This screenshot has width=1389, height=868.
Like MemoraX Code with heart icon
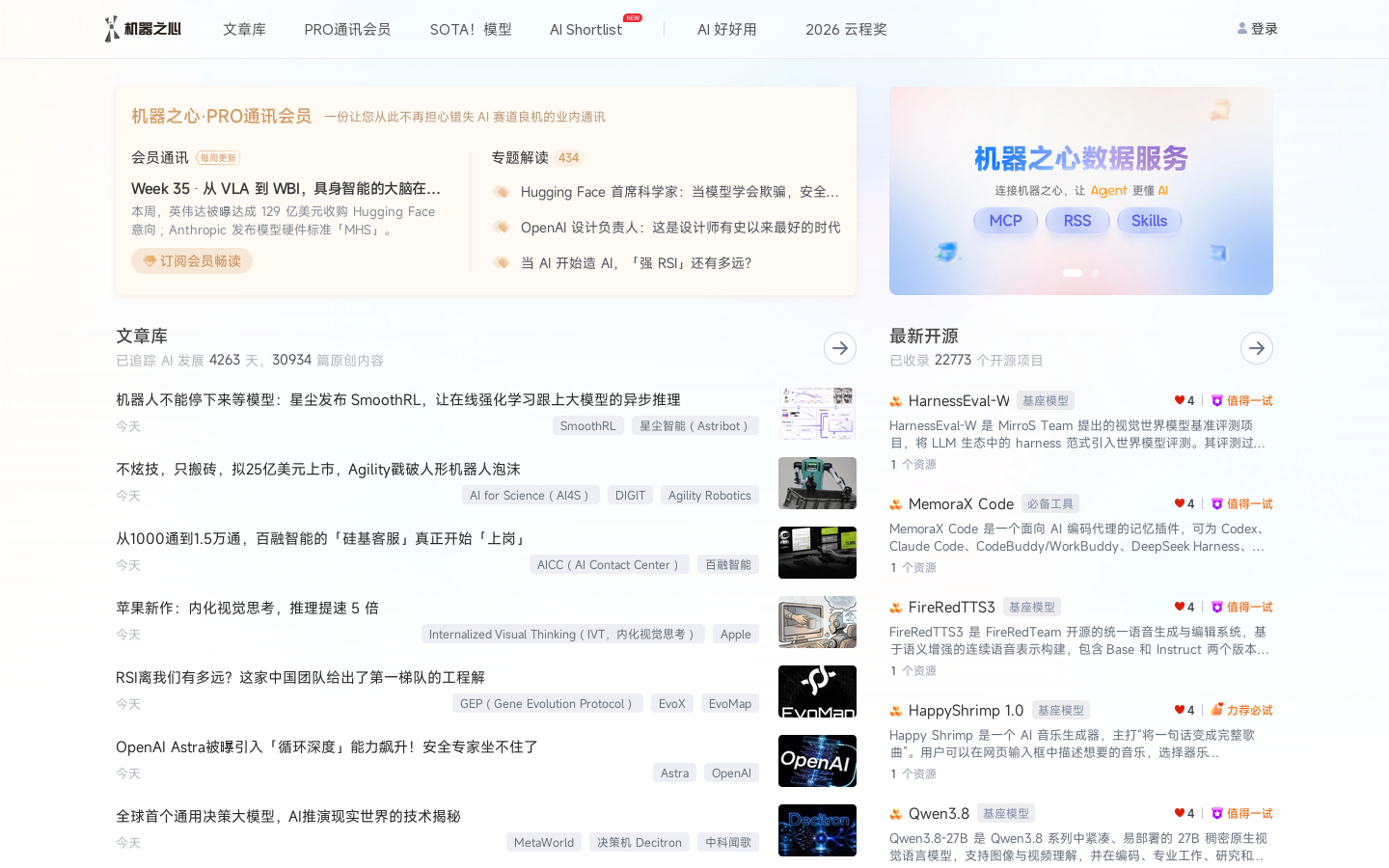click(x=1179, y=503)
